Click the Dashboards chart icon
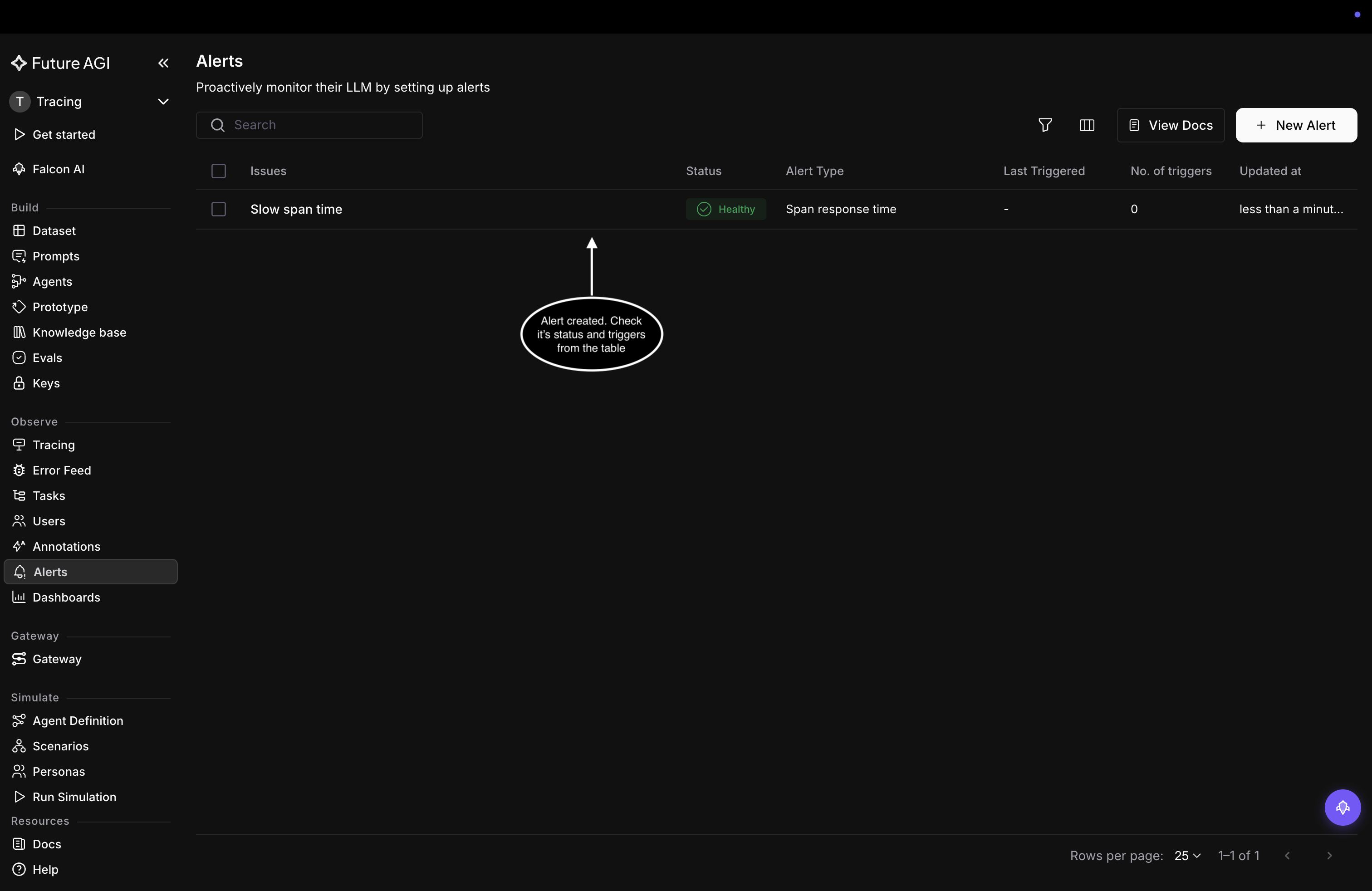The image size is (1372, 891). (x=19, y=597)
